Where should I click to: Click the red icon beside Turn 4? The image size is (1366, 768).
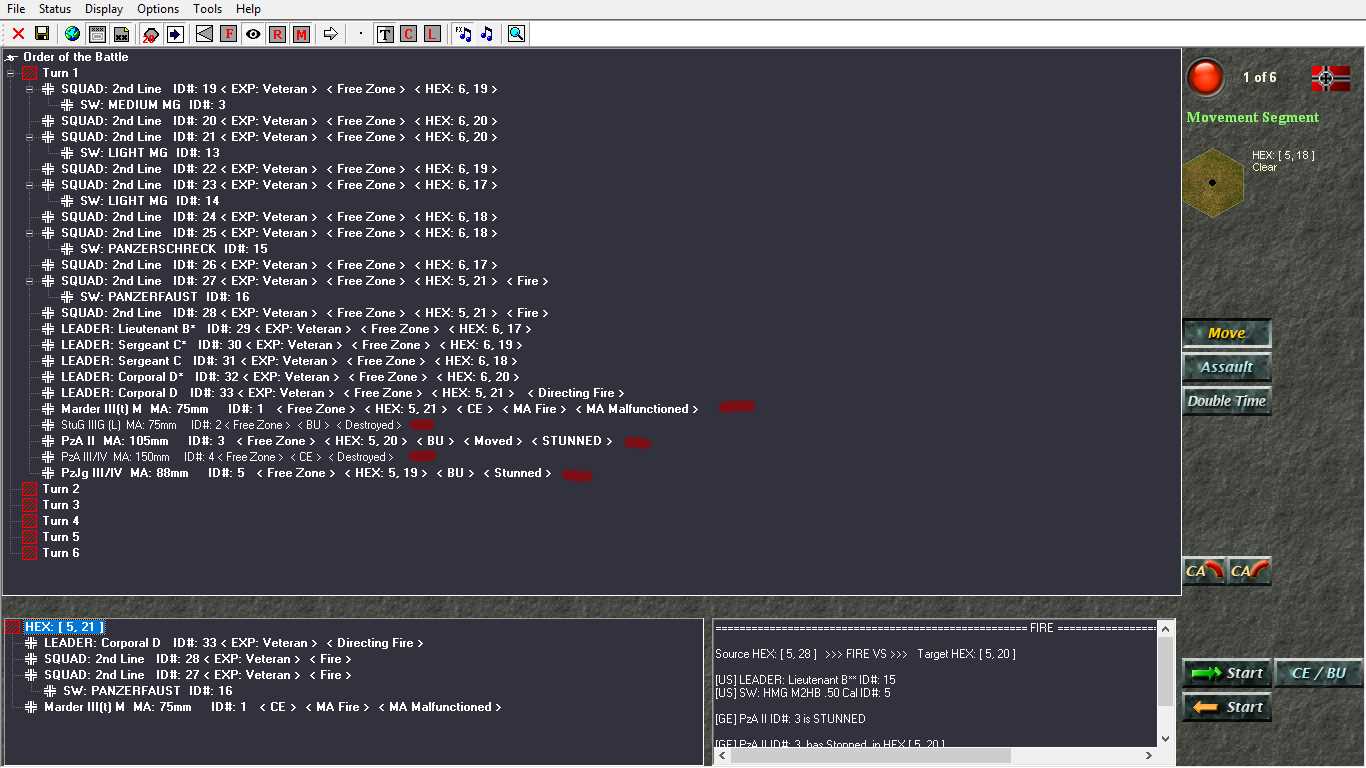(x=30, y=521)
